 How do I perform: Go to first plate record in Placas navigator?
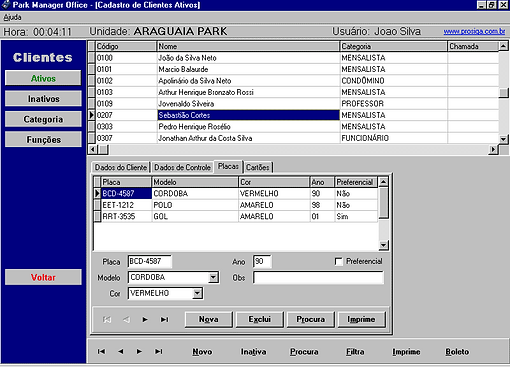[x=107, y=319]
